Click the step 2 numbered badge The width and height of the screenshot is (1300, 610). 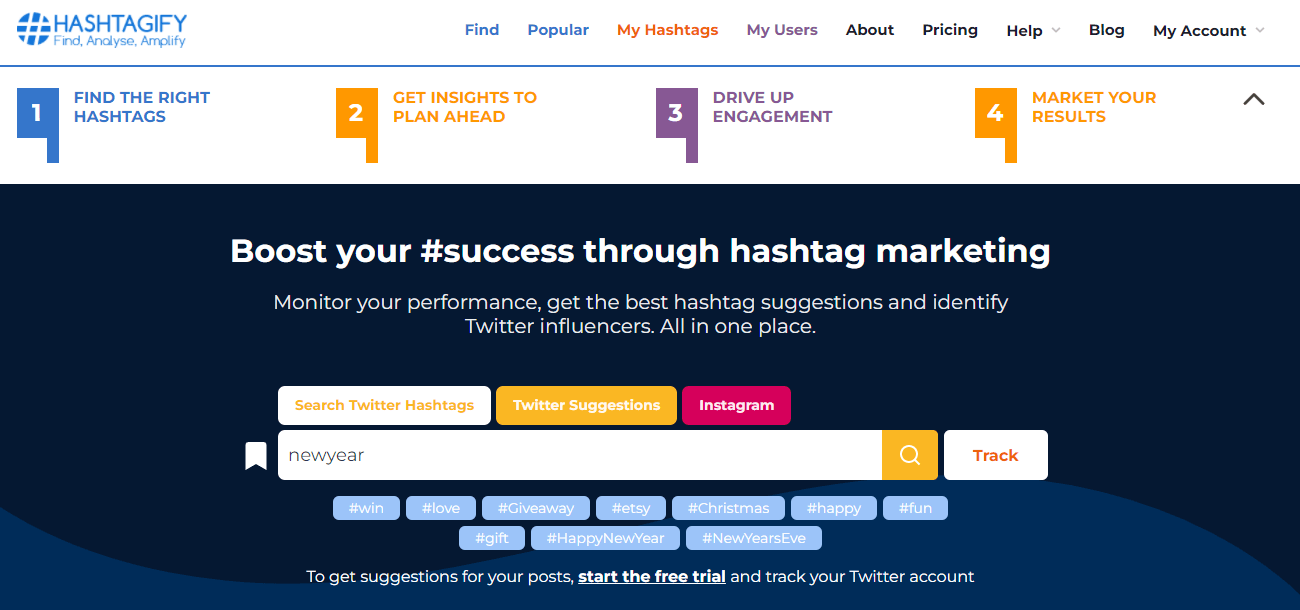pyautogui.click(x=357, y=113)
